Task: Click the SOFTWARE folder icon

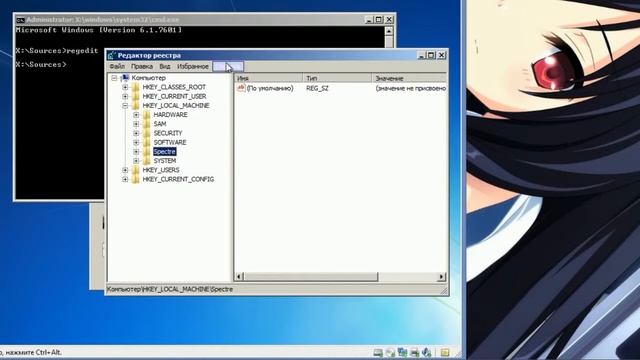Action: pyautogui.click(x=147, y=142)
